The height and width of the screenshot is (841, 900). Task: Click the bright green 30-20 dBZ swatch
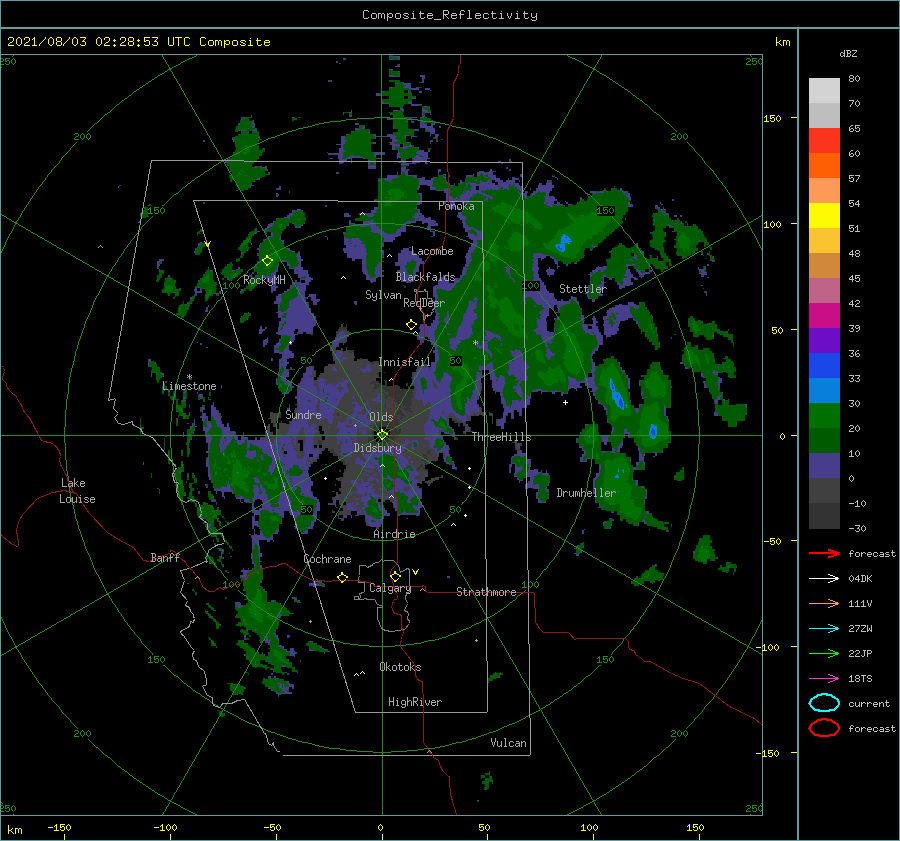pyautogui.click(x=824, y=416)
